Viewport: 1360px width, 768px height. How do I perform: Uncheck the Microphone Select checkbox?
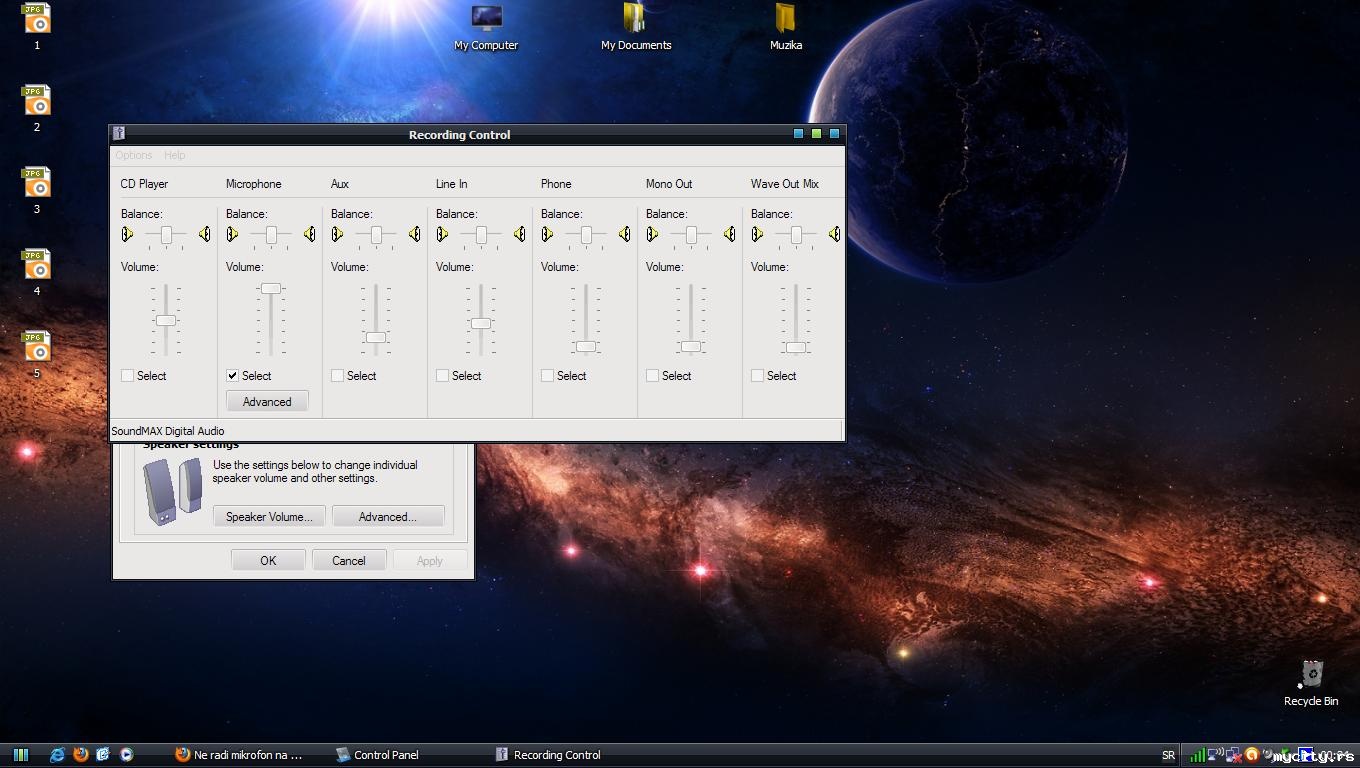pyautogui.click(x=233, y=376)
